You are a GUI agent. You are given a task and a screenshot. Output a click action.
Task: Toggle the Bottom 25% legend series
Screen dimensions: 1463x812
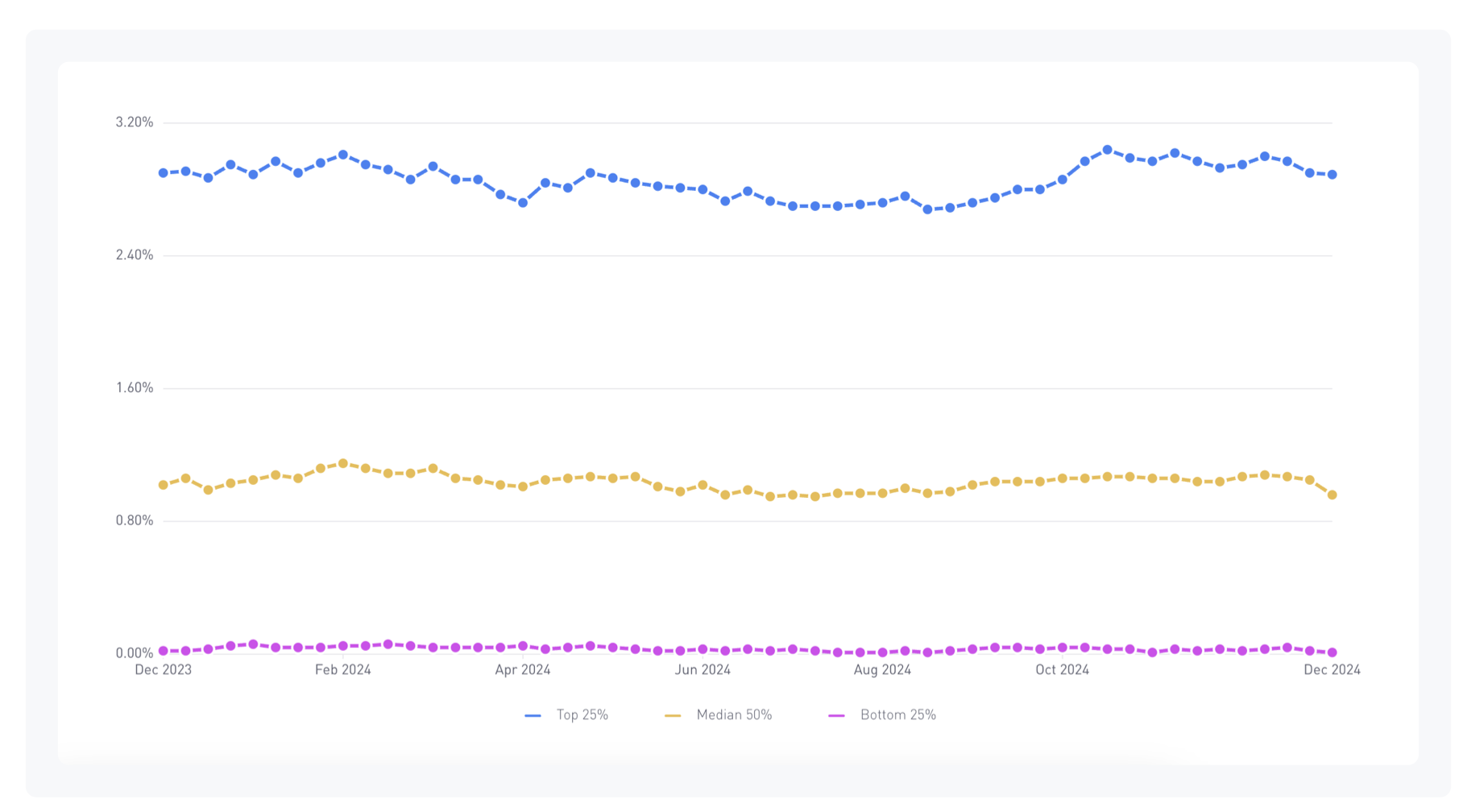point(882,715)
